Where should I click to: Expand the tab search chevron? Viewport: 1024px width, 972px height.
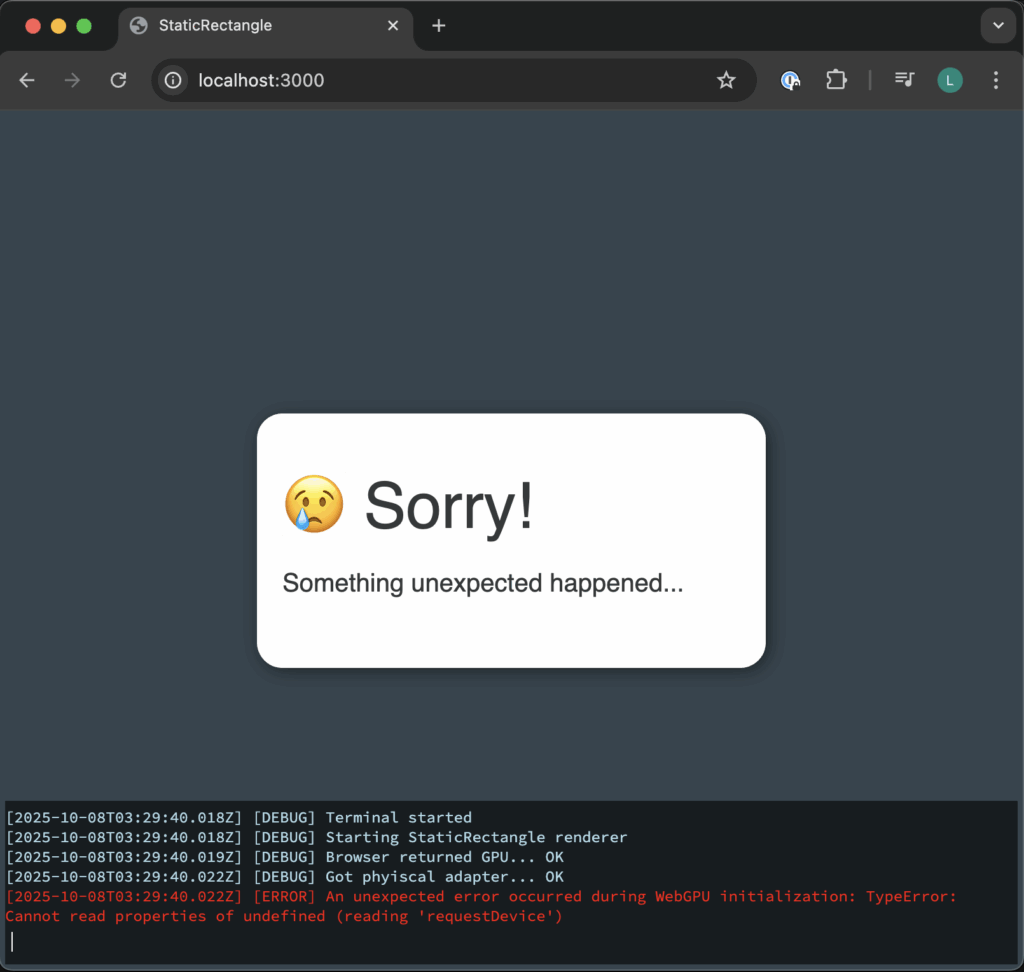click(x=997, y=25)
